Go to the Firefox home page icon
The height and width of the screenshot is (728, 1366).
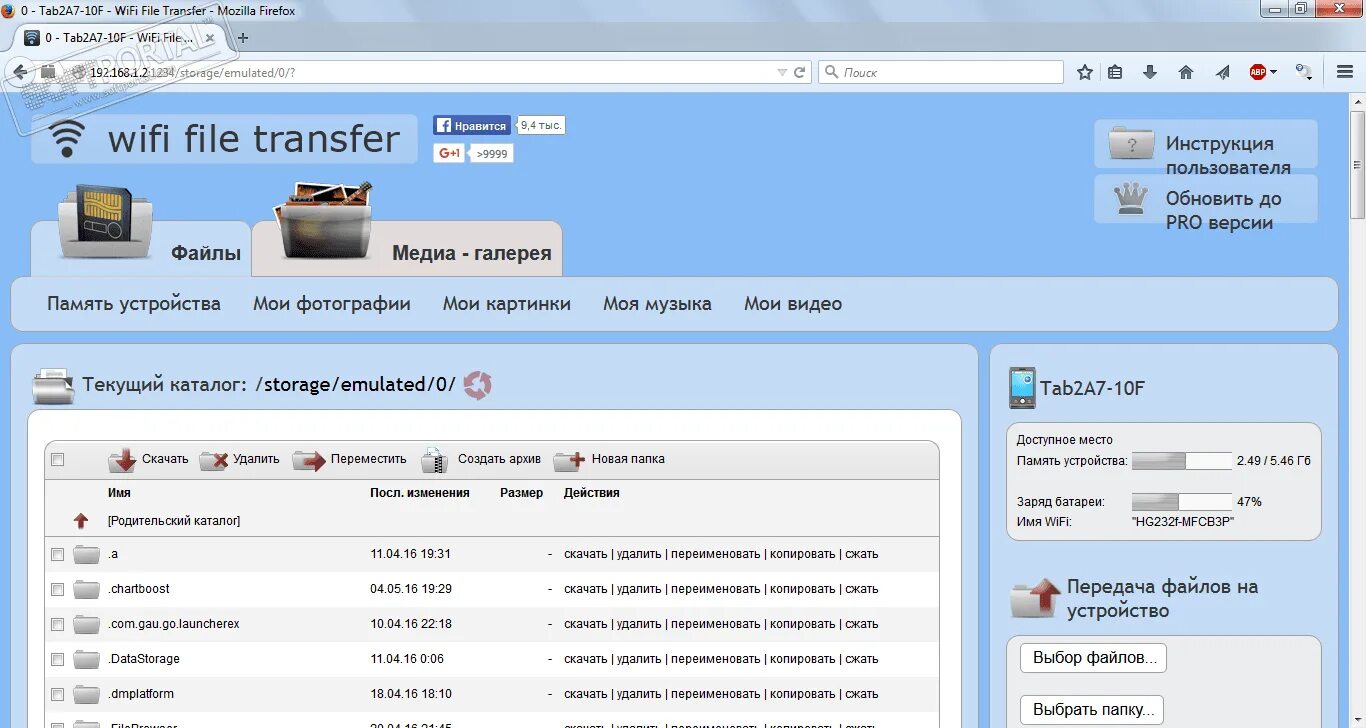(x=1186, y=72)
